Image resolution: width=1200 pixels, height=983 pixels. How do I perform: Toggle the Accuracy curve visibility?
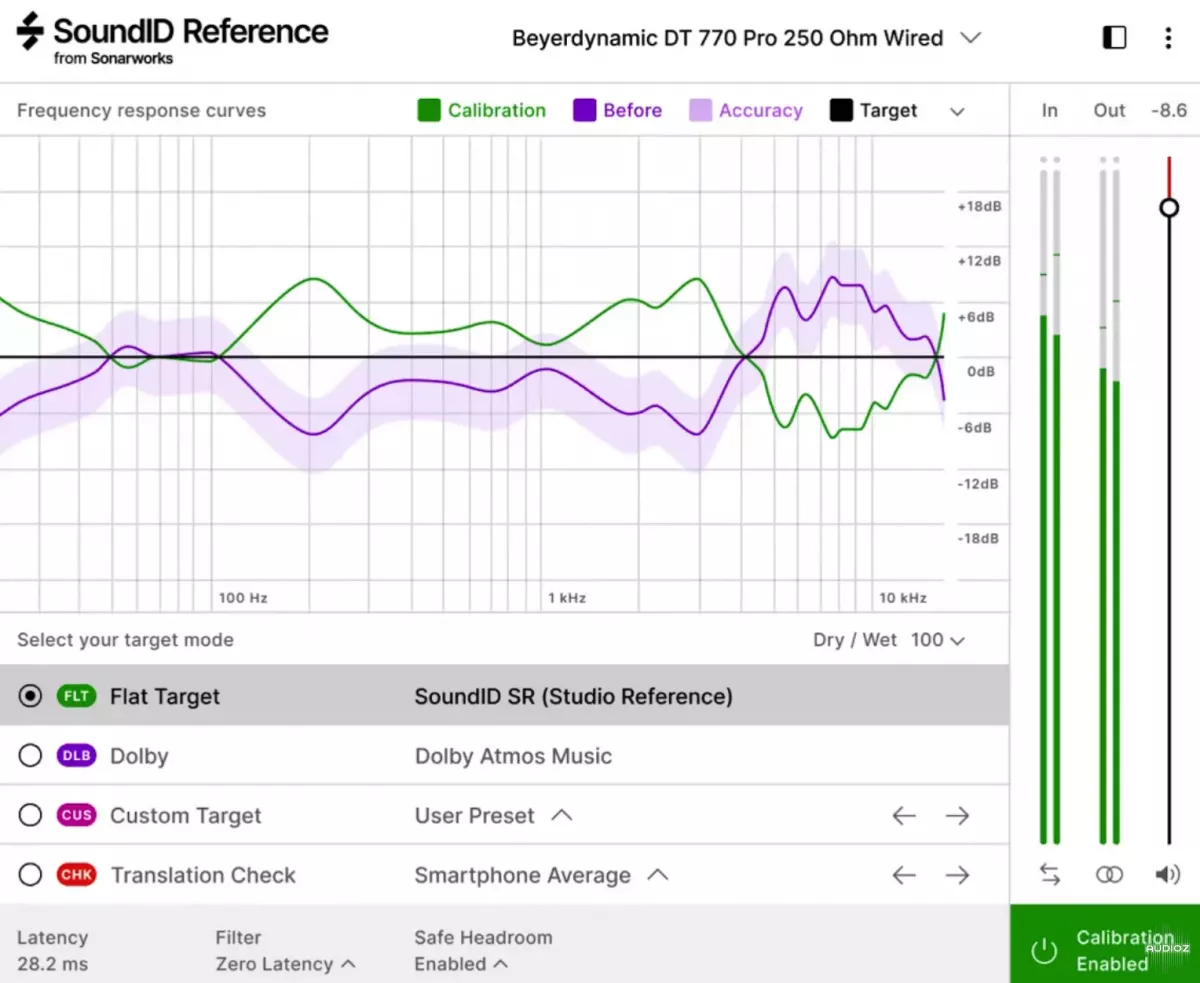746,110
